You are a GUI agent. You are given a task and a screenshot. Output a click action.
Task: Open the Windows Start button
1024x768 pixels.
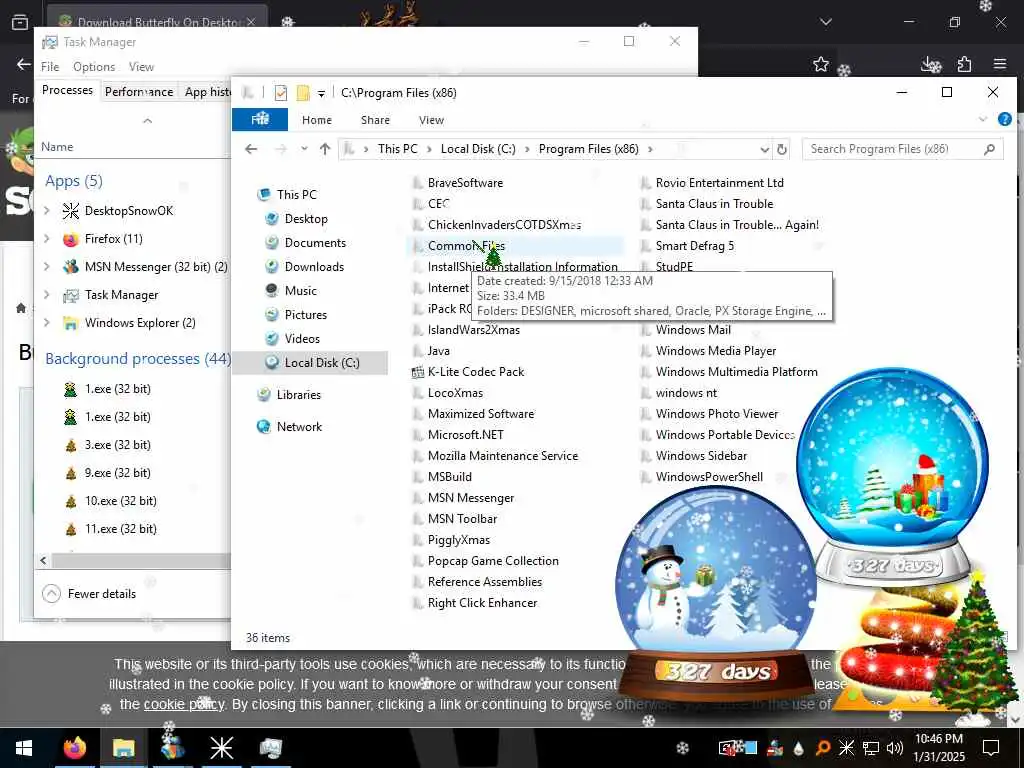[24, 748]
